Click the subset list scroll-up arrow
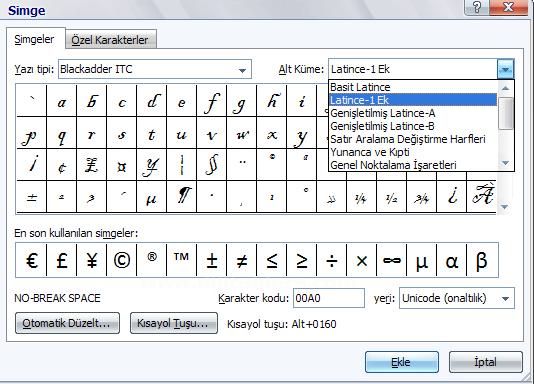534x384 pixels. (x=505, y=88)
